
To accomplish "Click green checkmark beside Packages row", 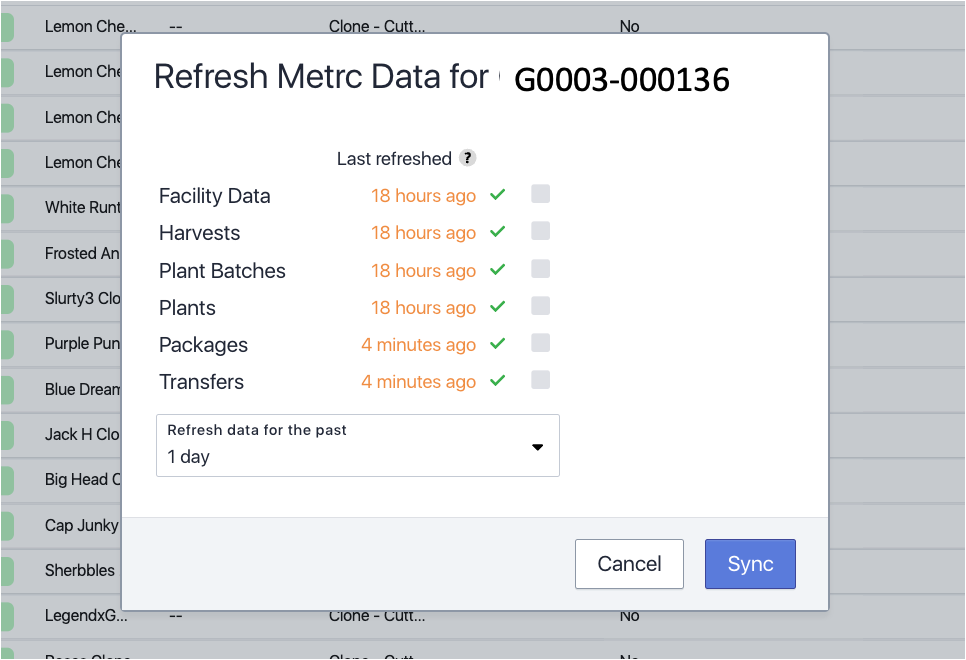I will click(498, 344).
